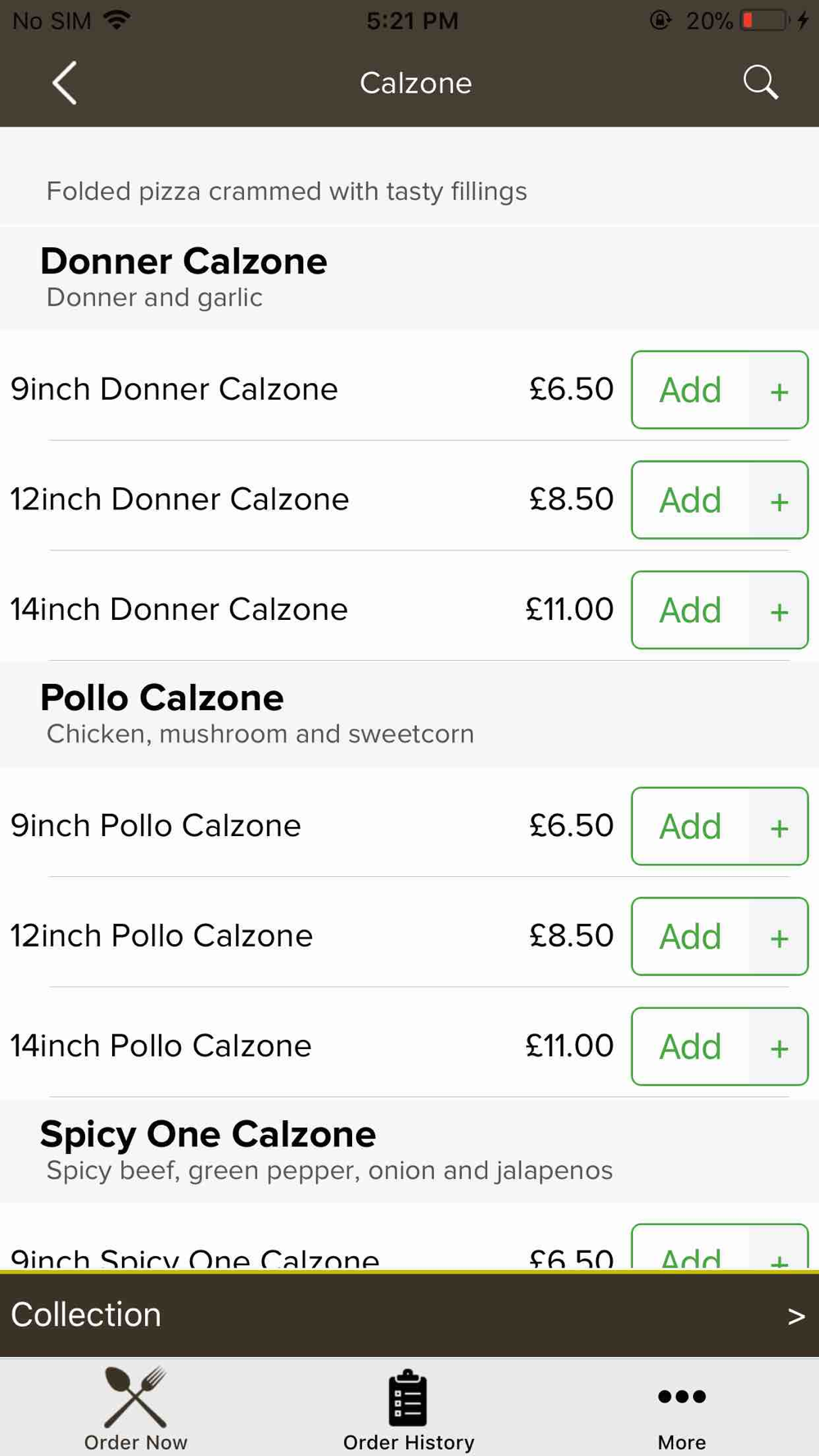Expand the Collection bar arrow
Image resolution: width=819 pixels, height=1456 pixels.
[795, 1316]
